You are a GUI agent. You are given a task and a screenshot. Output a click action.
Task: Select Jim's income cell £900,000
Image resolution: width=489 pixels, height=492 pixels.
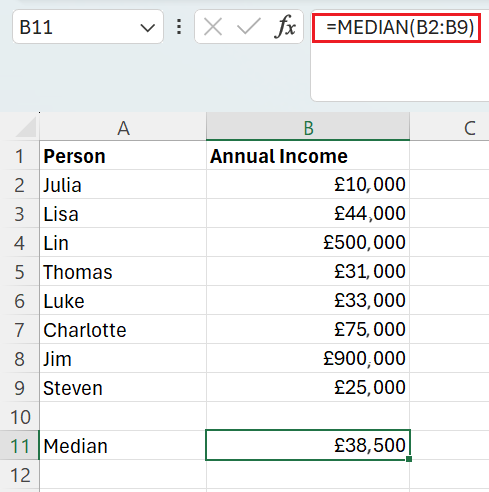coord(308,358)
